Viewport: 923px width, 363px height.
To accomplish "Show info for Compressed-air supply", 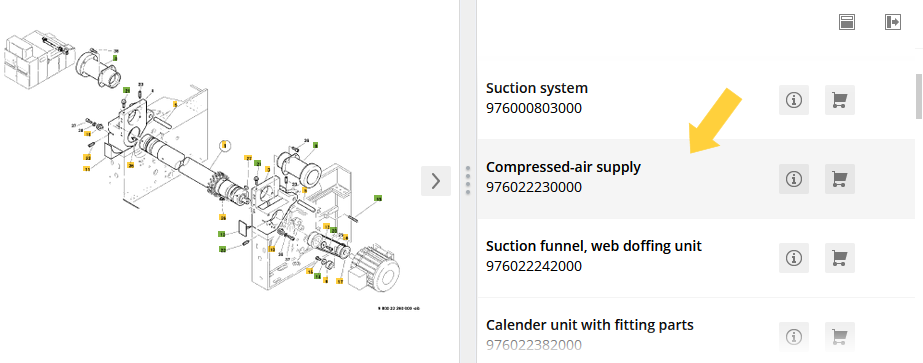I will (793, 179).
